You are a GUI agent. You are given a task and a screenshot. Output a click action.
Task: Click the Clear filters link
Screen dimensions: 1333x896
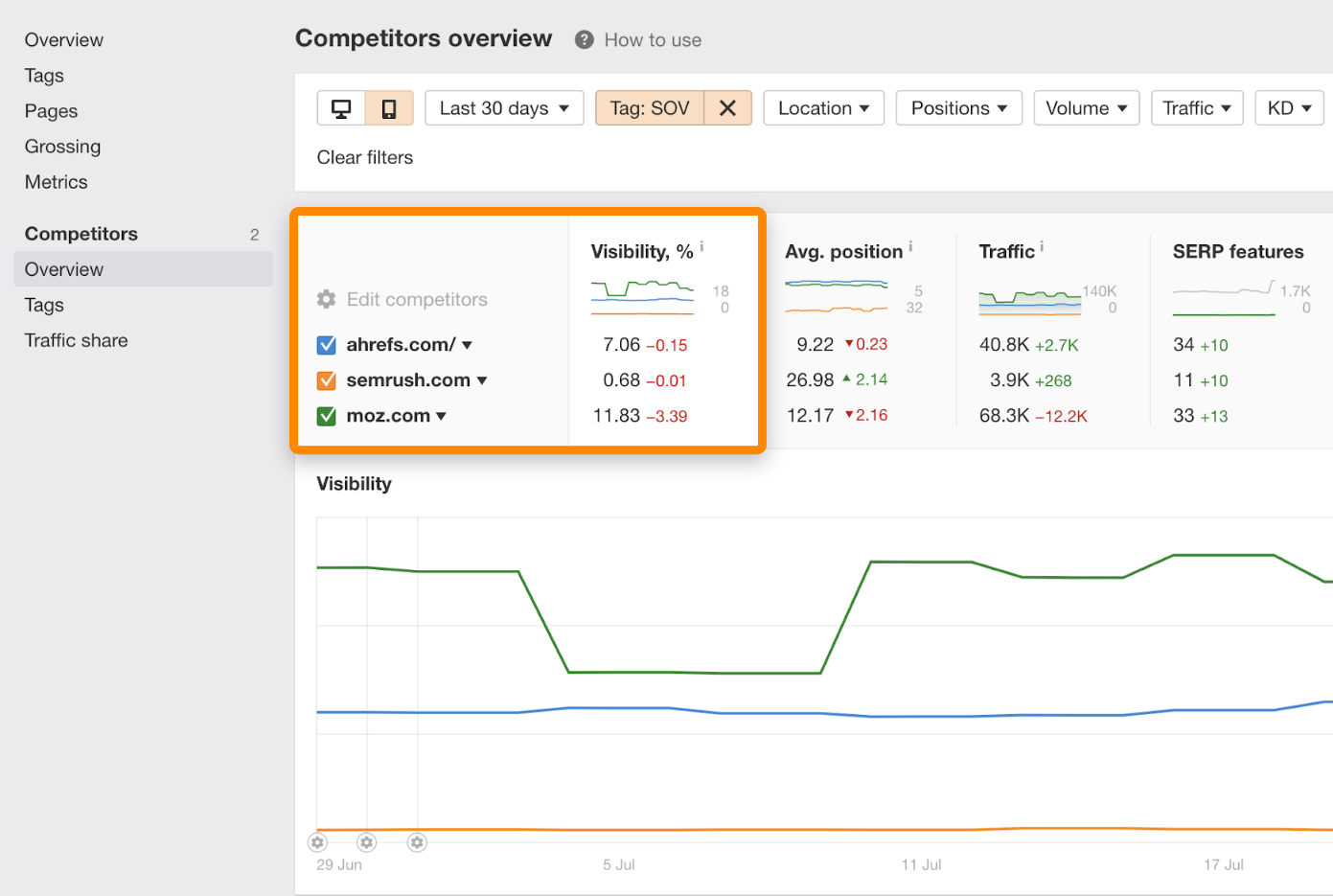[364, 157]
